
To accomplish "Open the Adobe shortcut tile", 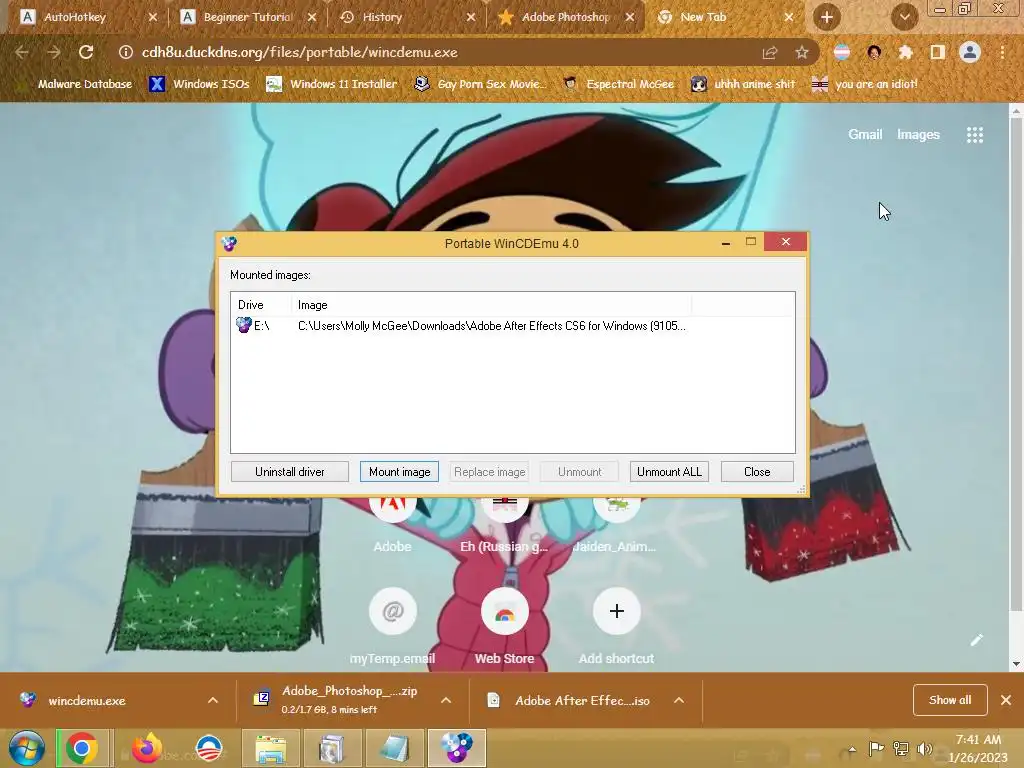I will tap(392, 526).
